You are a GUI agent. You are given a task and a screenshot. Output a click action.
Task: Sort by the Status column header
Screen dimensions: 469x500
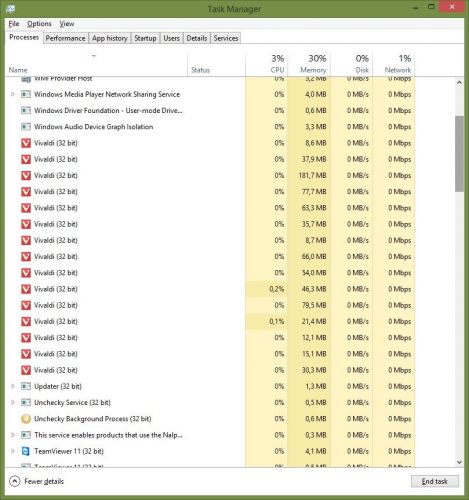tap(216, 64)
